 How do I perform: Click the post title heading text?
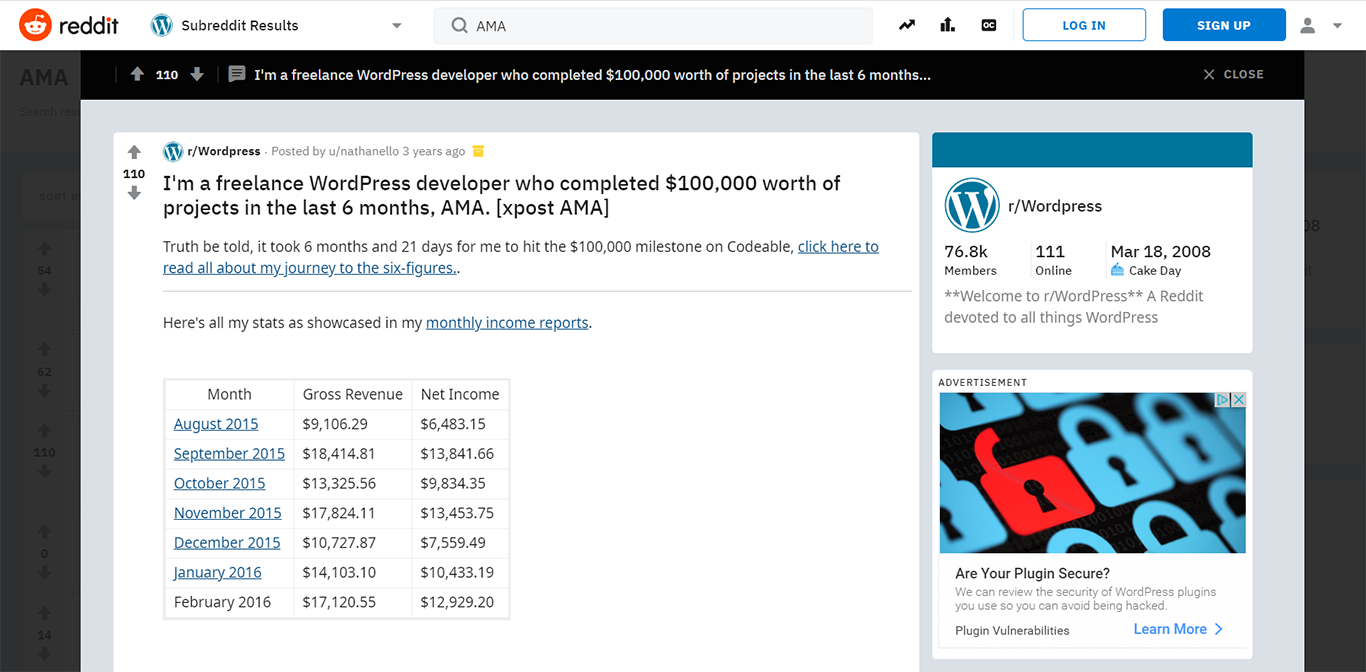502,196
